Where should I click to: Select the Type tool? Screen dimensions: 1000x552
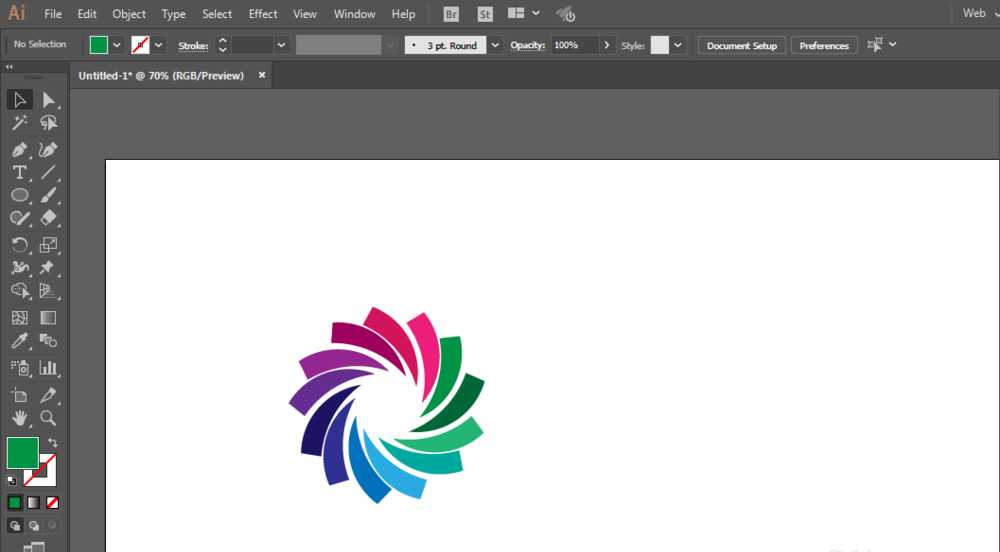click(19, 172)
